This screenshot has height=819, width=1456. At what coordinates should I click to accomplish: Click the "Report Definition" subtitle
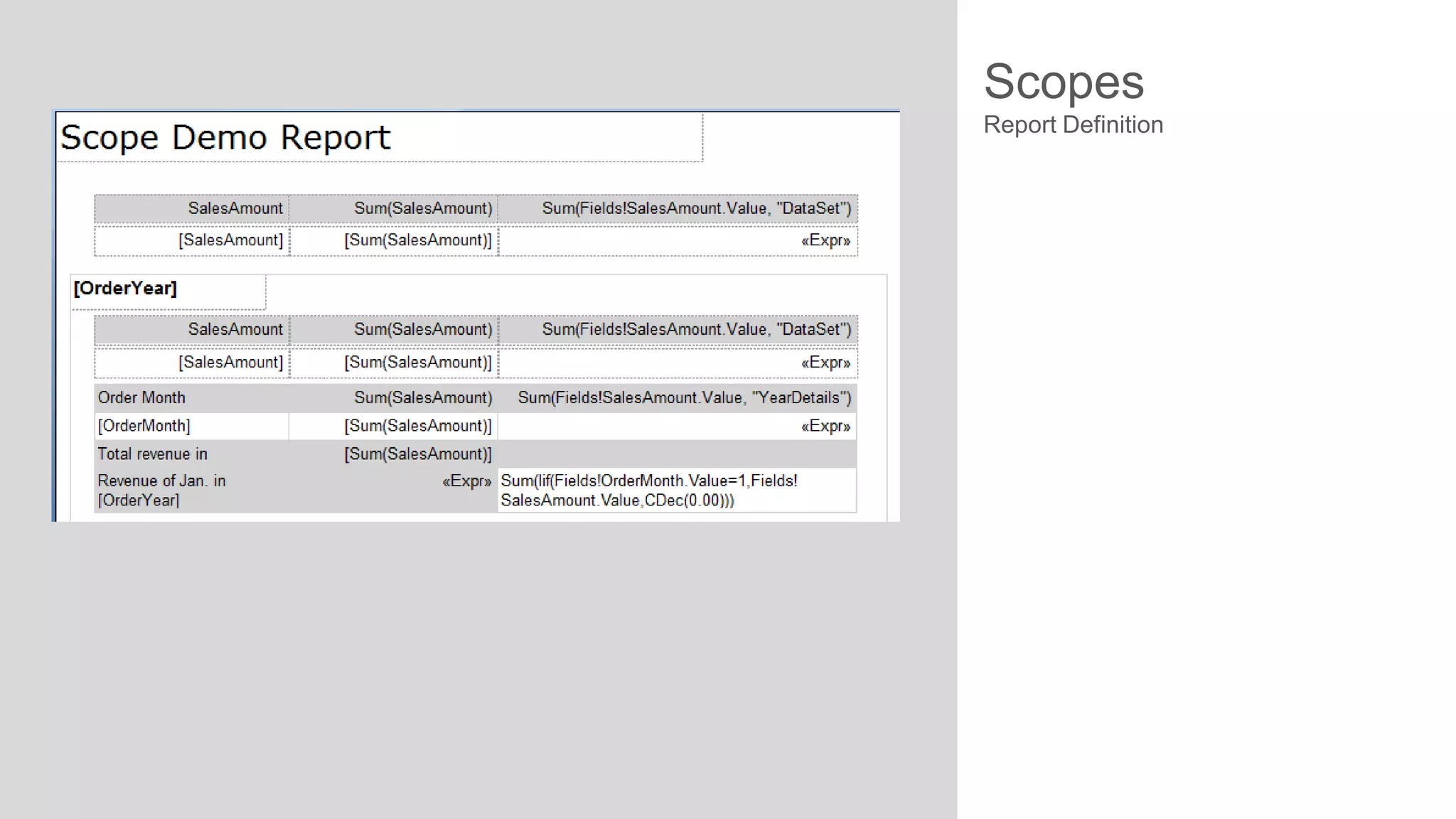[1074, 125]
